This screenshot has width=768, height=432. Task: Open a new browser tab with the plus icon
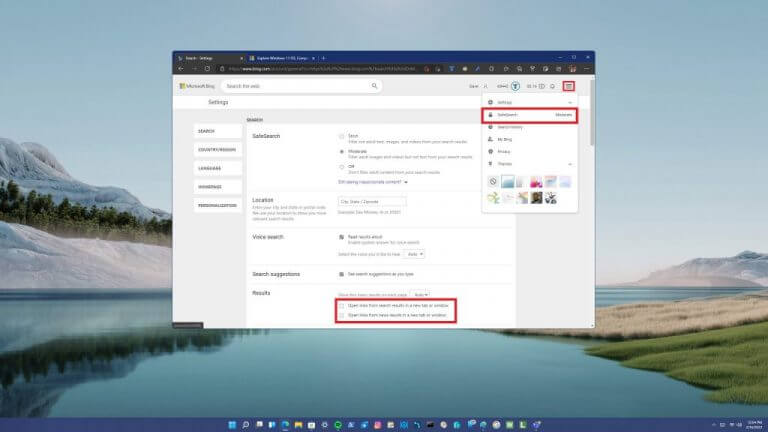click(324, 58)
